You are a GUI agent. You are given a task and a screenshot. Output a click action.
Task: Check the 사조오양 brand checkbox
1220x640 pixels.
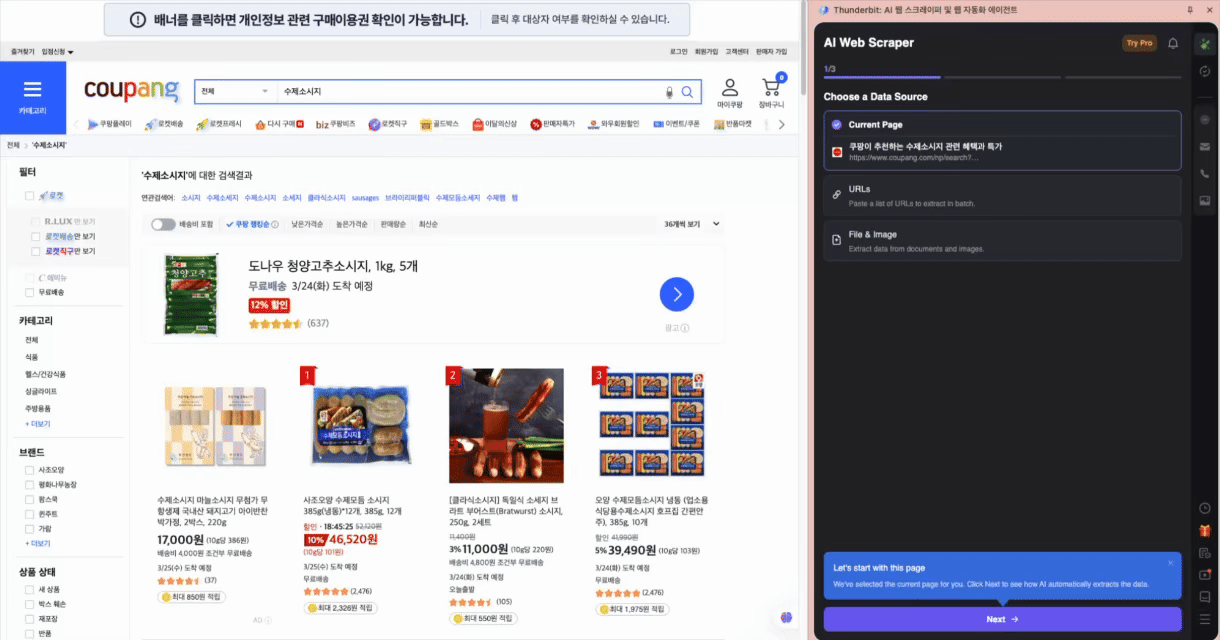[x=30, y=469]
